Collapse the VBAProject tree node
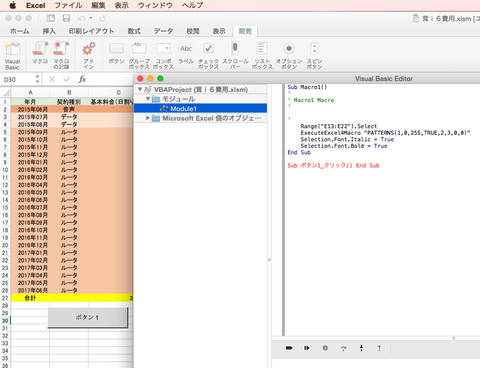 pyautogui.click(x=140, y=89)
